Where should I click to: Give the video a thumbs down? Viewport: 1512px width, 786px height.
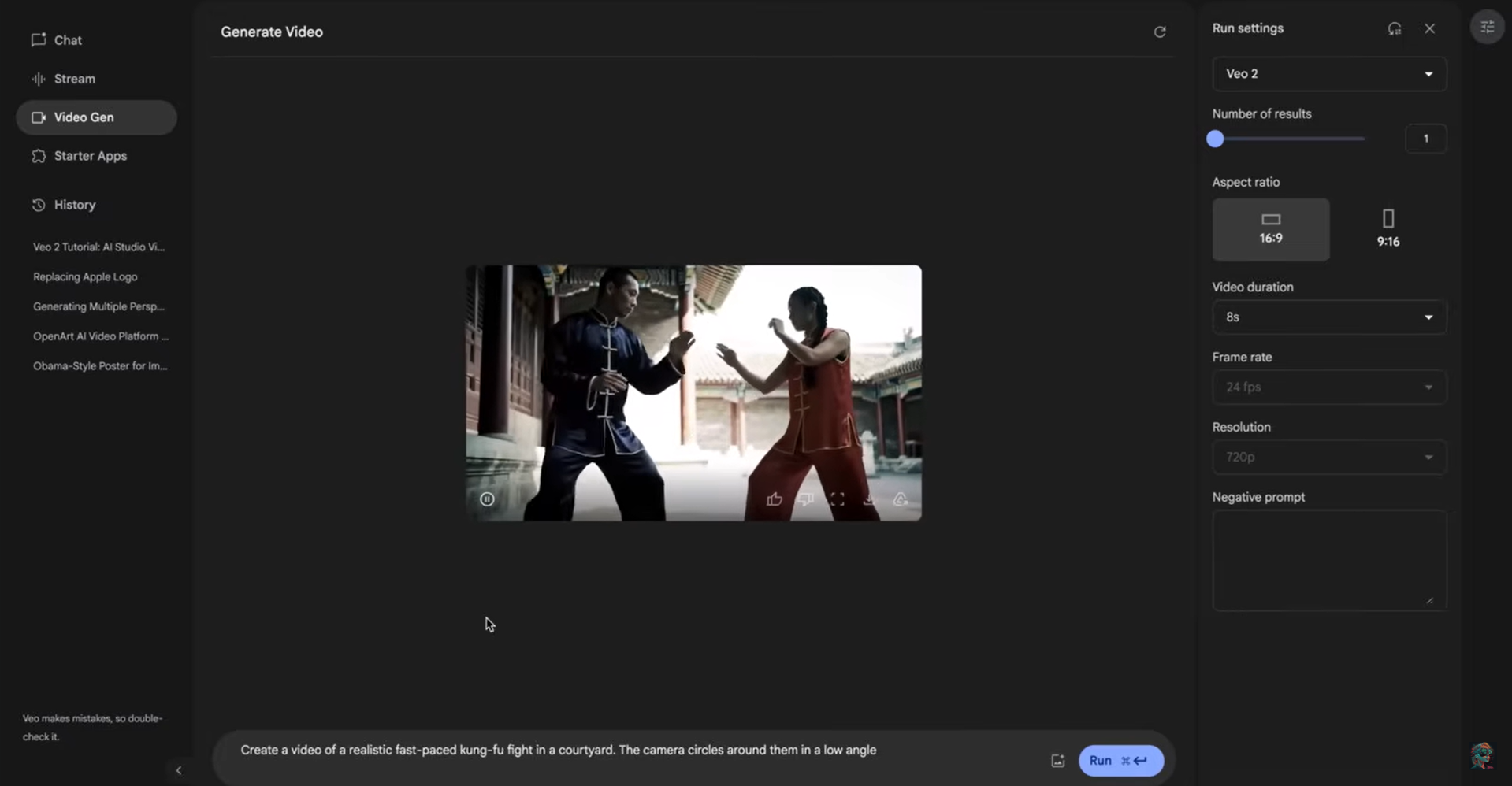point(806,499)
